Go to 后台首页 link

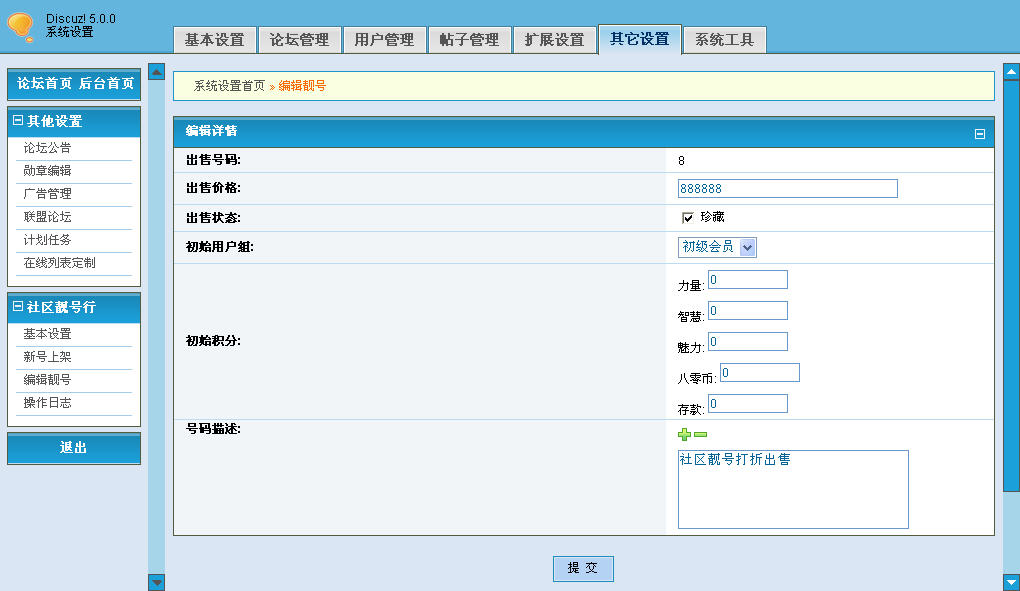click(106, 83)
